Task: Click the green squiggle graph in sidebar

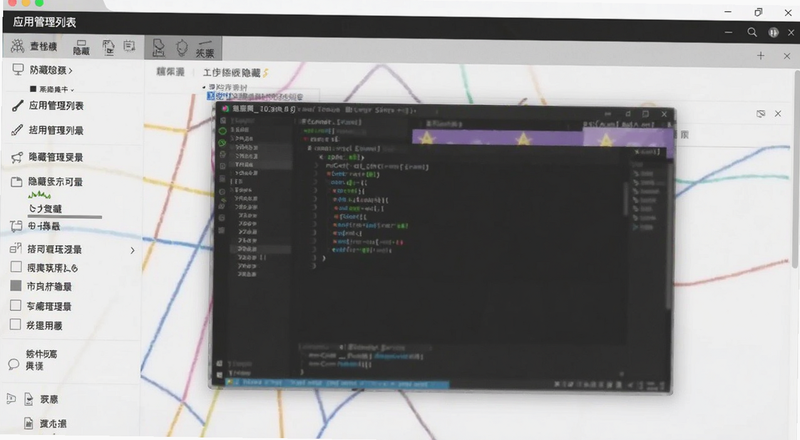Action: 39,195
